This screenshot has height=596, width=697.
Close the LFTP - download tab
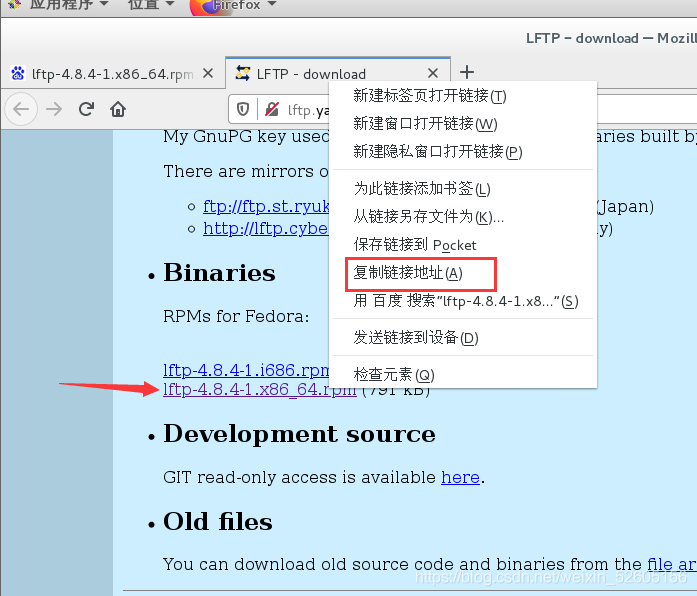(433, 73)
